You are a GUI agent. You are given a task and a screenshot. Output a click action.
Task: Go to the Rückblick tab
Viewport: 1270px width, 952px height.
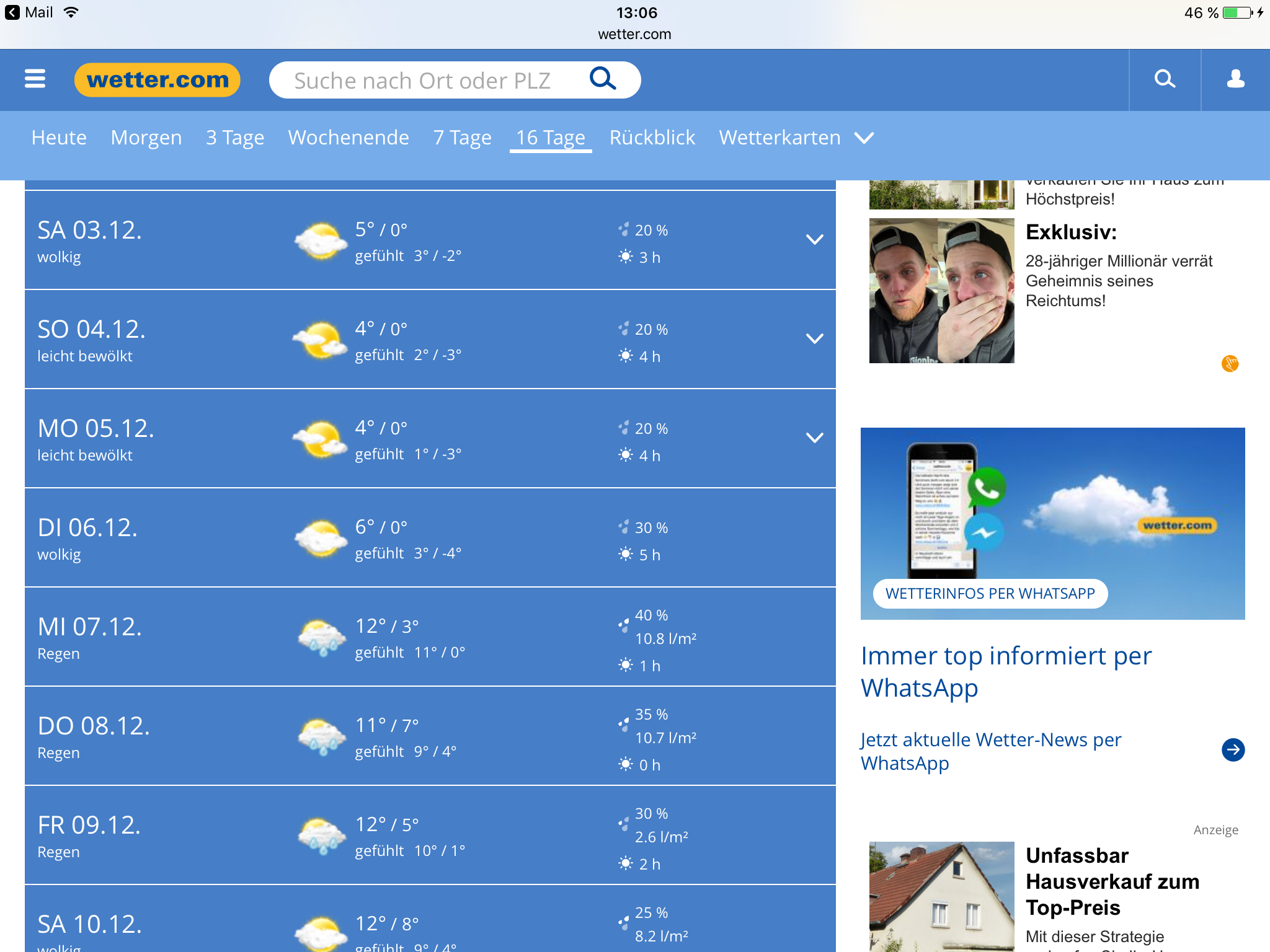click(x=652, y=138)
